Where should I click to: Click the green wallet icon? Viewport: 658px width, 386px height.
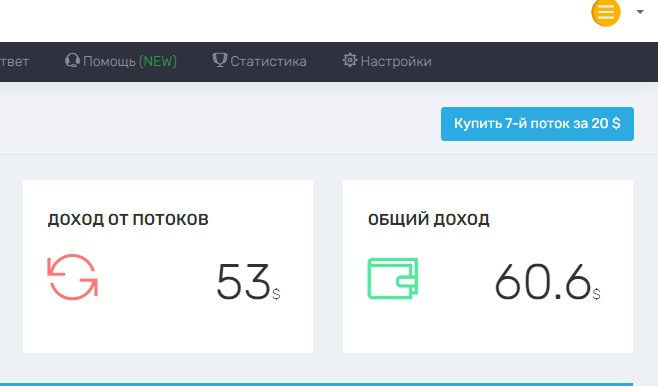[393, 278]
